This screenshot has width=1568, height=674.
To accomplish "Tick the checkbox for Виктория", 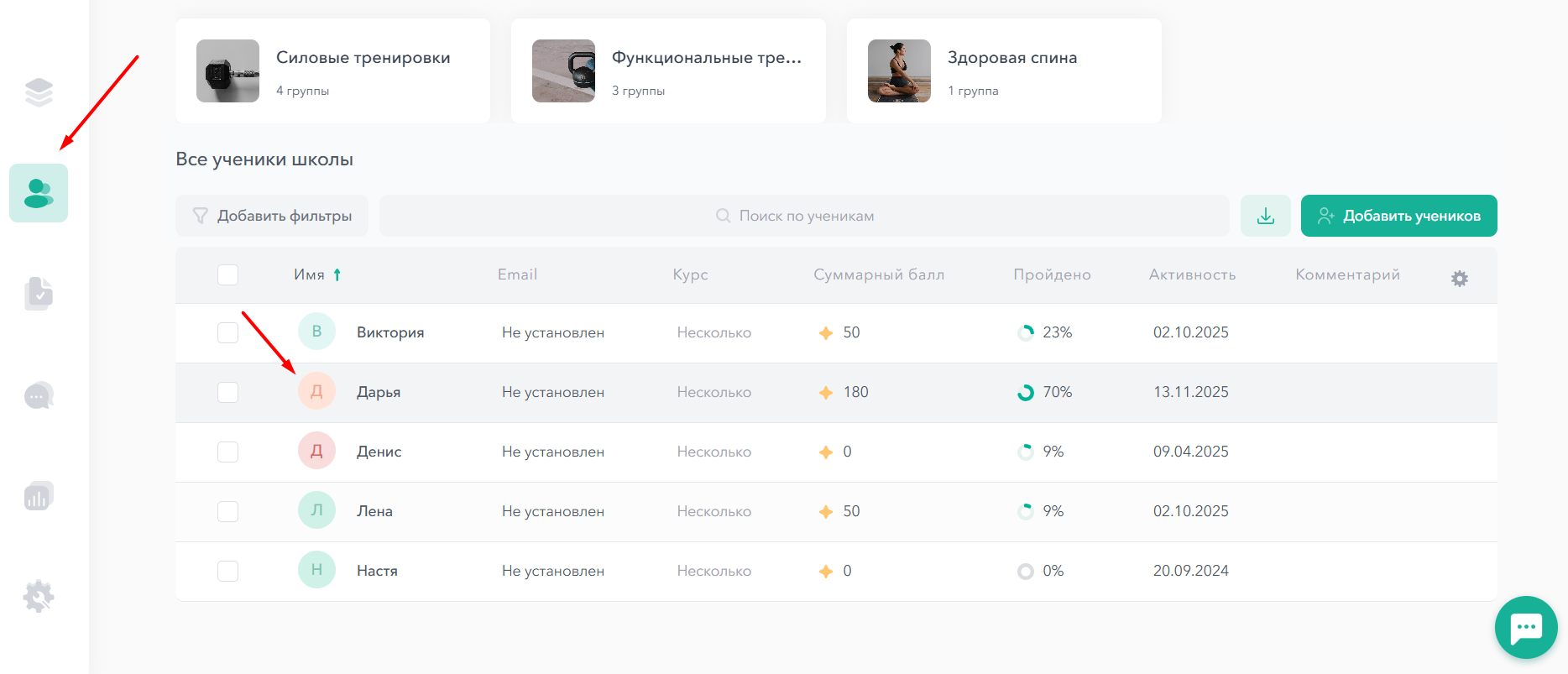I will 227,332.
